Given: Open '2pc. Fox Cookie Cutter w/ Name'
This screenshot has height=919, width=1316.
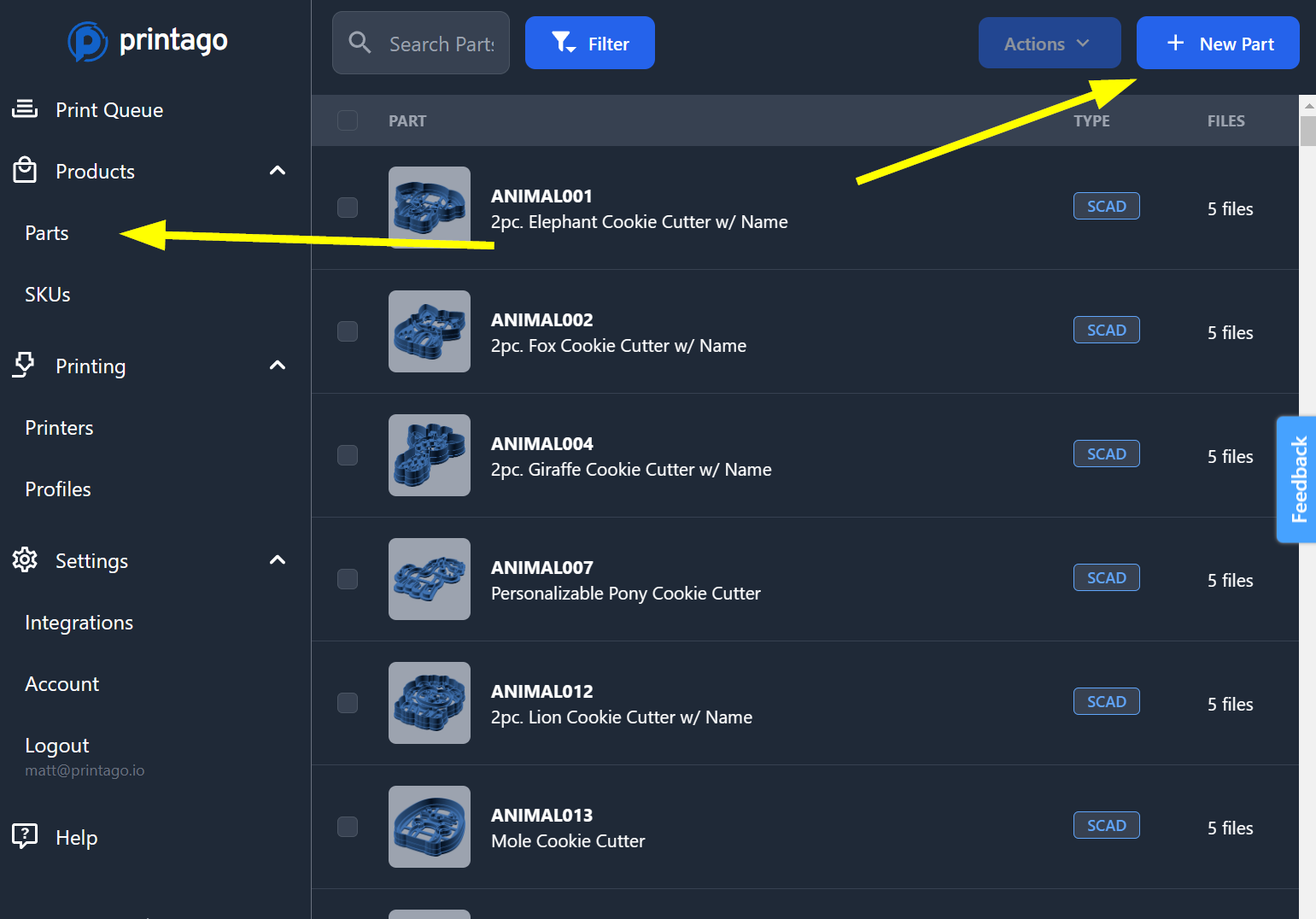Looking at the screenshot, I should [x=618, y=346].
